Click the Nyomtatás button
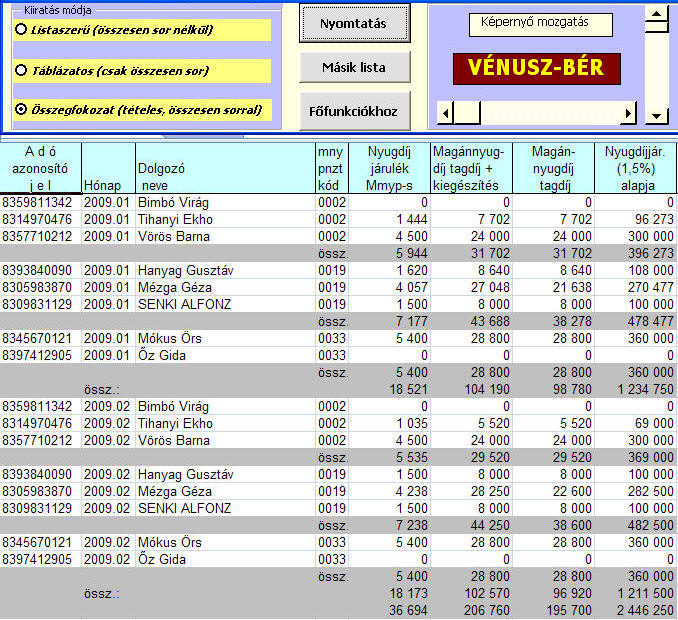This screenshot has height=620, width=678. (x=354, y=23)
